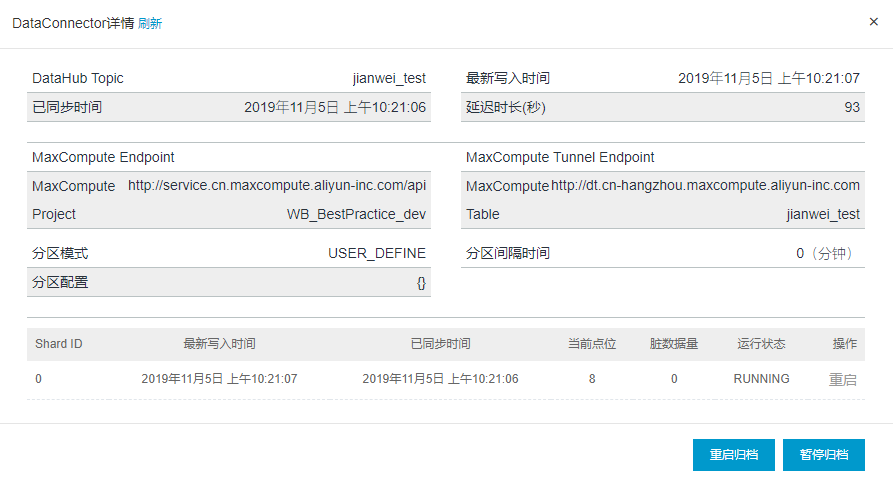Click the 暂停归档 button
The image size is (893, 482).
824,455
